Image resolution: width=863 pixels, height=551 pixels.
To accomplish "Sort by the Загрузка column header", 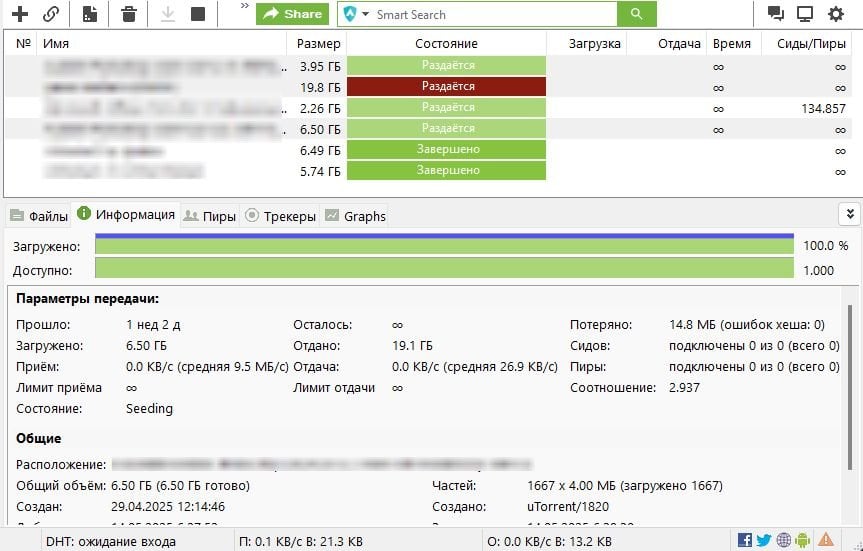I will point(587,43).
